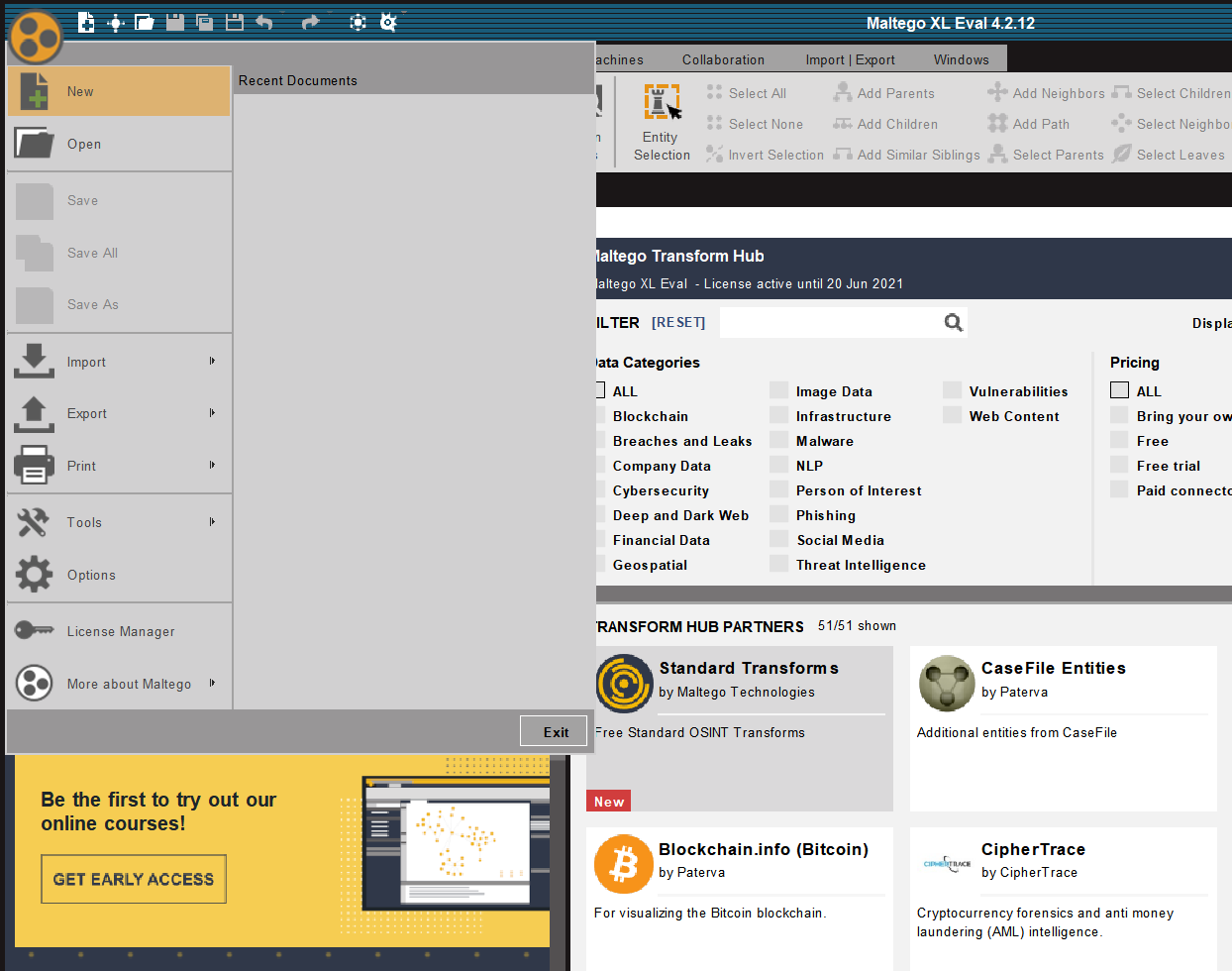Tick the Infrastructure category checkbox
Screen dimensions: 1232x971
click(x=779, y=415)
